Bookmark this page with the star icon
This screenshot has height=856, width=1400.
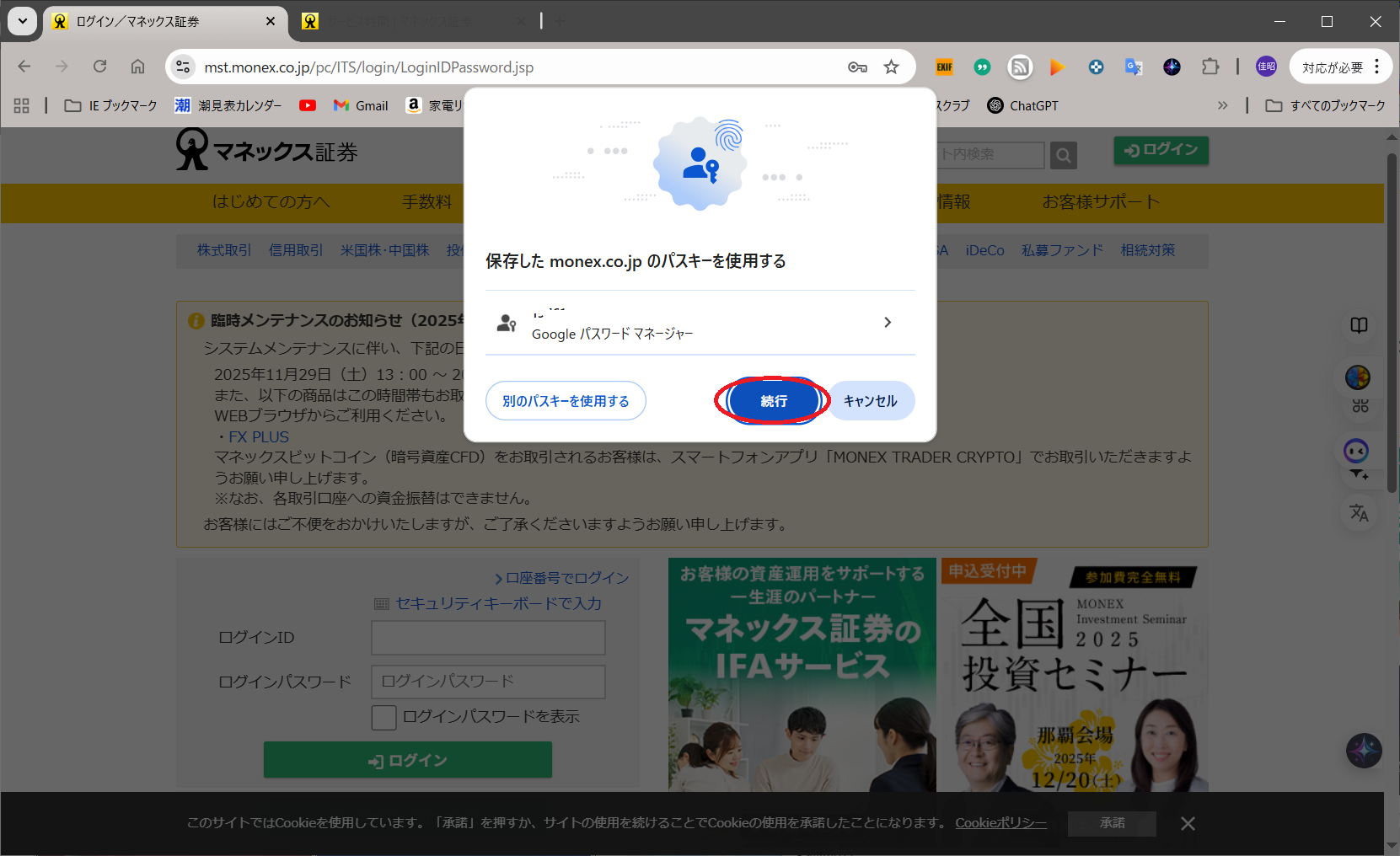coord(891,67)
